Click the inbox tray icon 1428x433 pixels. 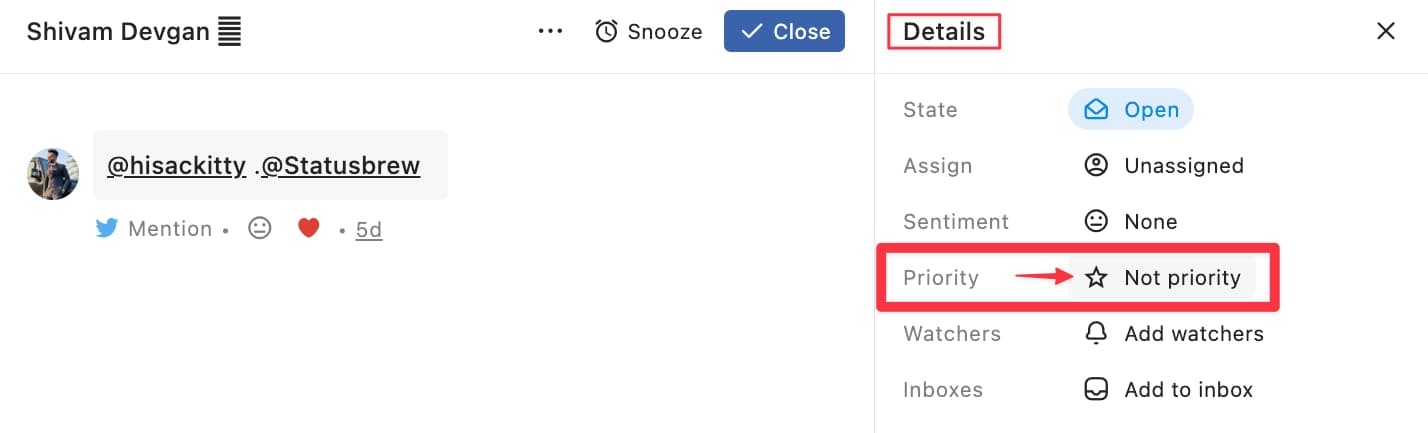click(1096, 389)
